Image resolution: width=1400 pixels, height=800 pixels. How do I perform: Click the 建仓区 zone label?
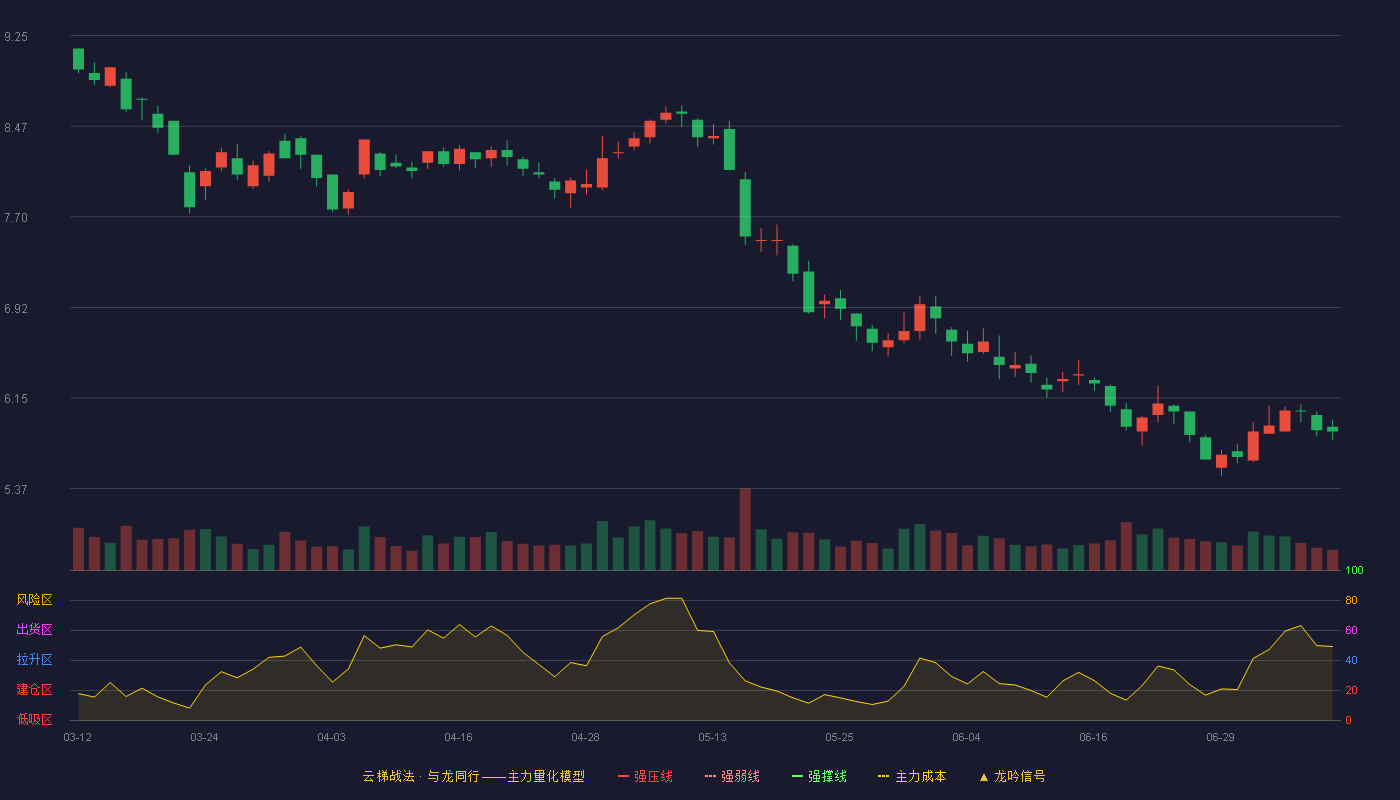[x=34, y=690]
